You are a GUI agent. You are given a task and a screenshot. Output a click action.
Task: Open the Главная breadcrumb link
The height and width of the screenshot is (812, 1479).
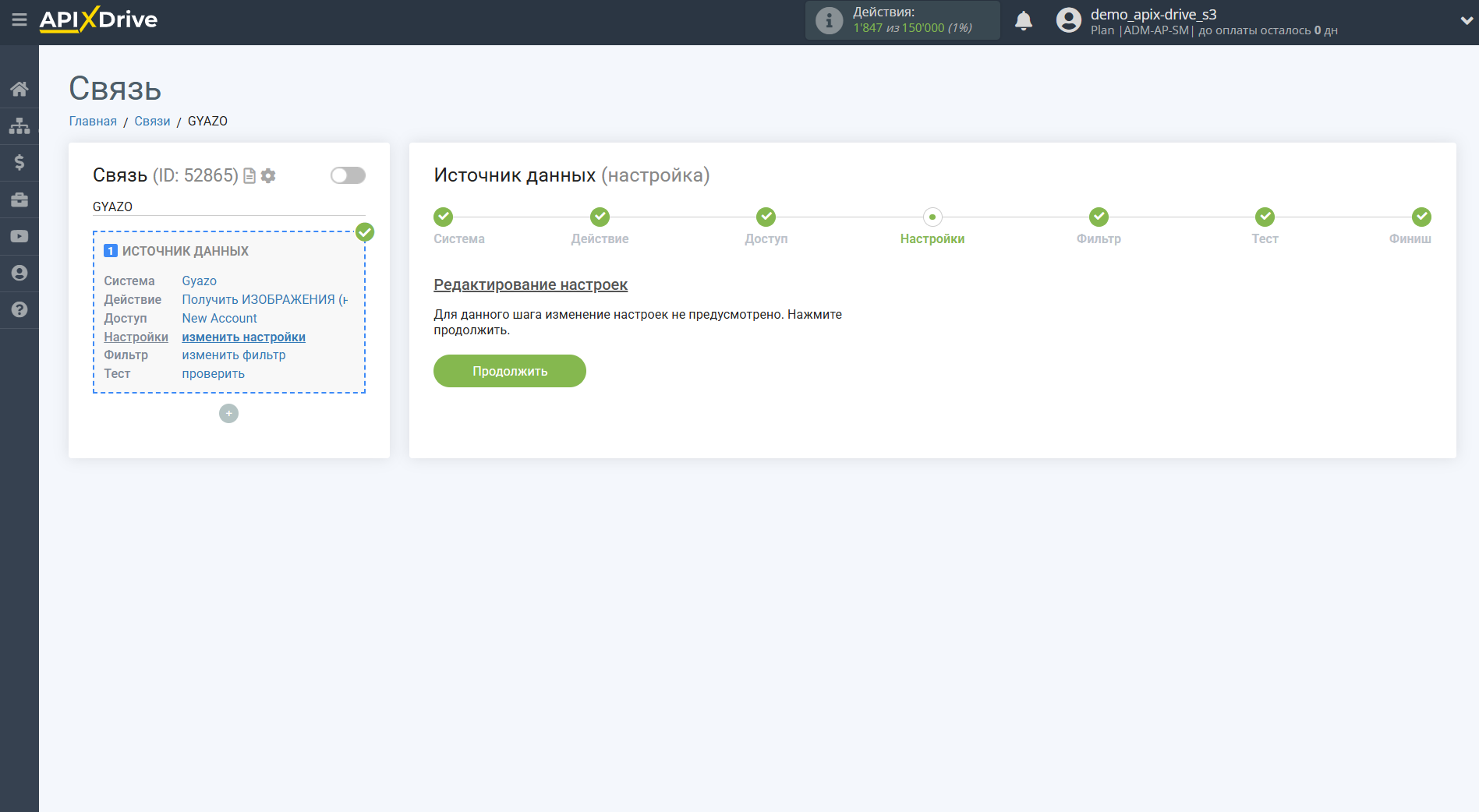(x=92, y=121)
